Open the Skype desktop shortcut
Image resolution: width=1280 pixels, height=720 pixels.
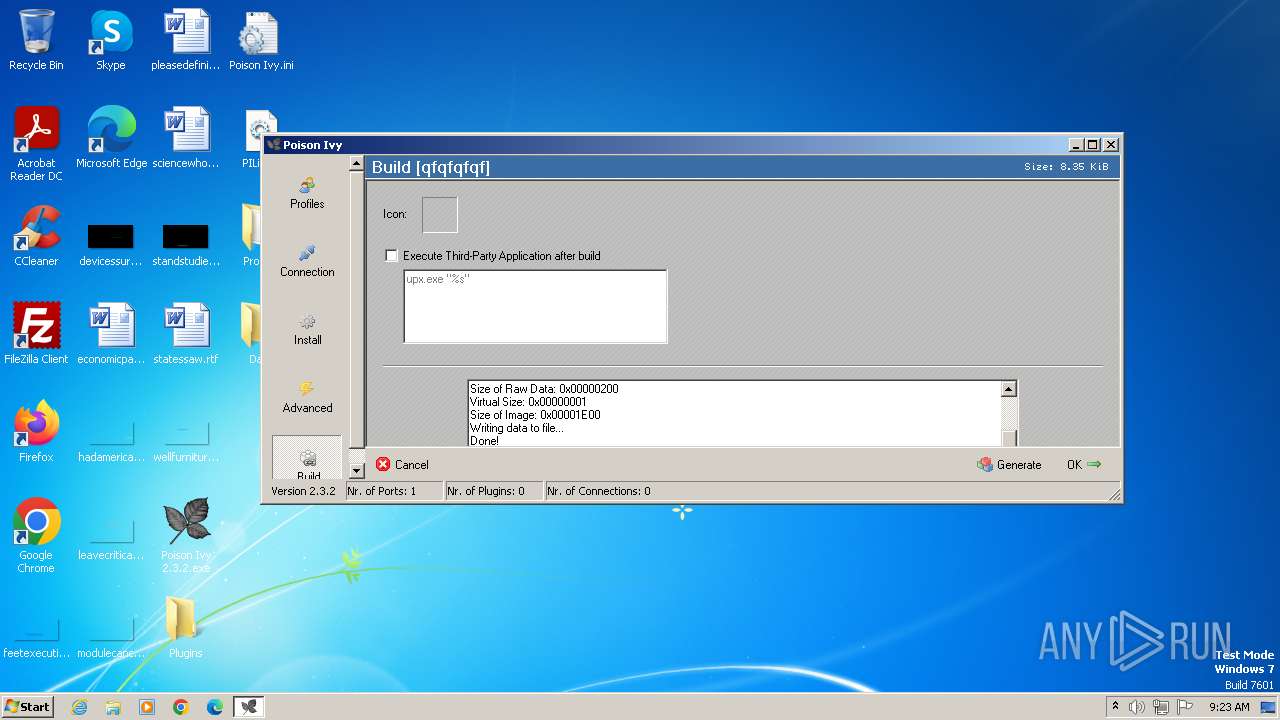pos(111,40)
